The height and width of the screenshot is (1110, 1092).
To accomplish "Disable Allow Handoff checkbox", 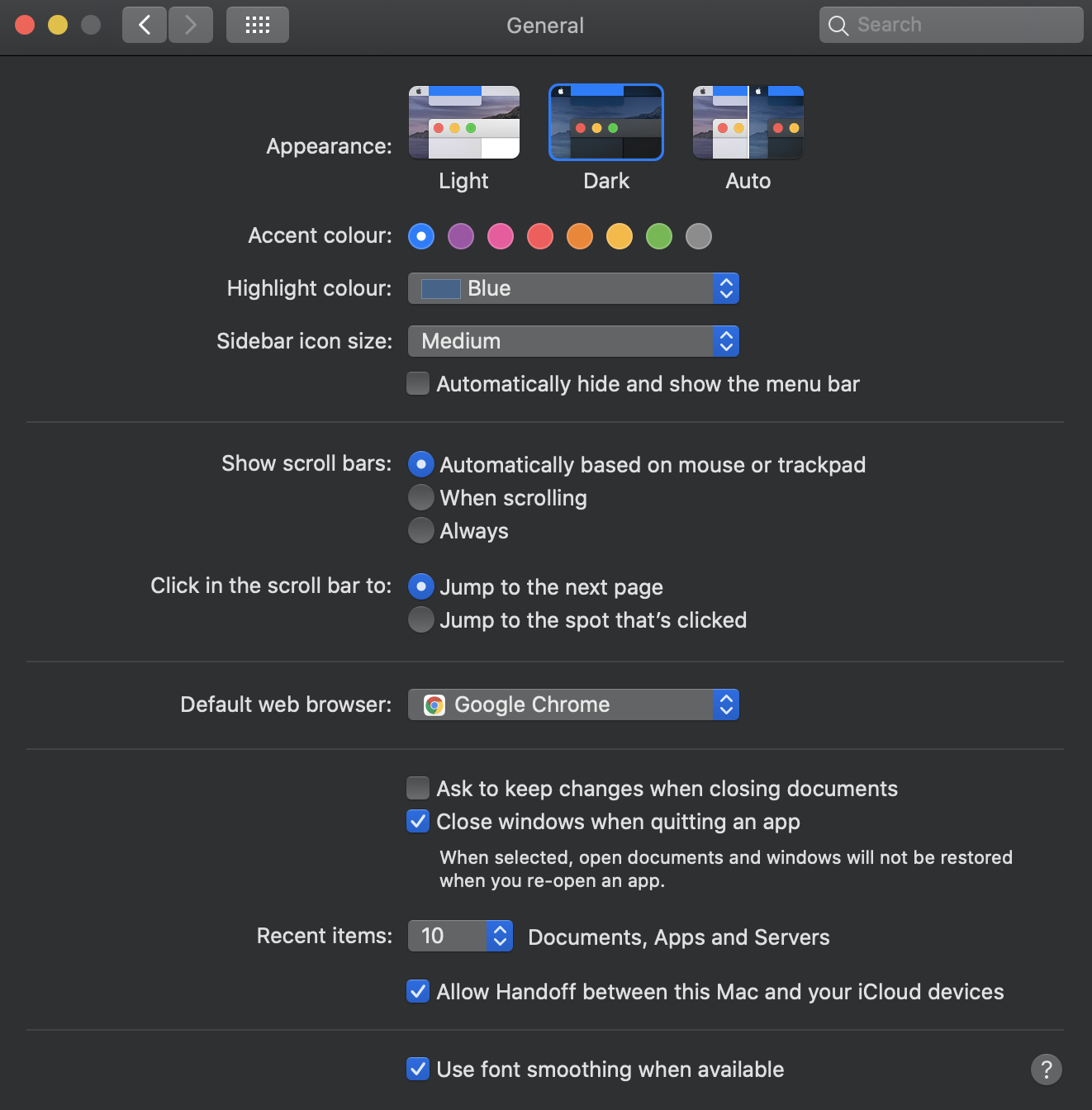I will [x=418, y=991].
